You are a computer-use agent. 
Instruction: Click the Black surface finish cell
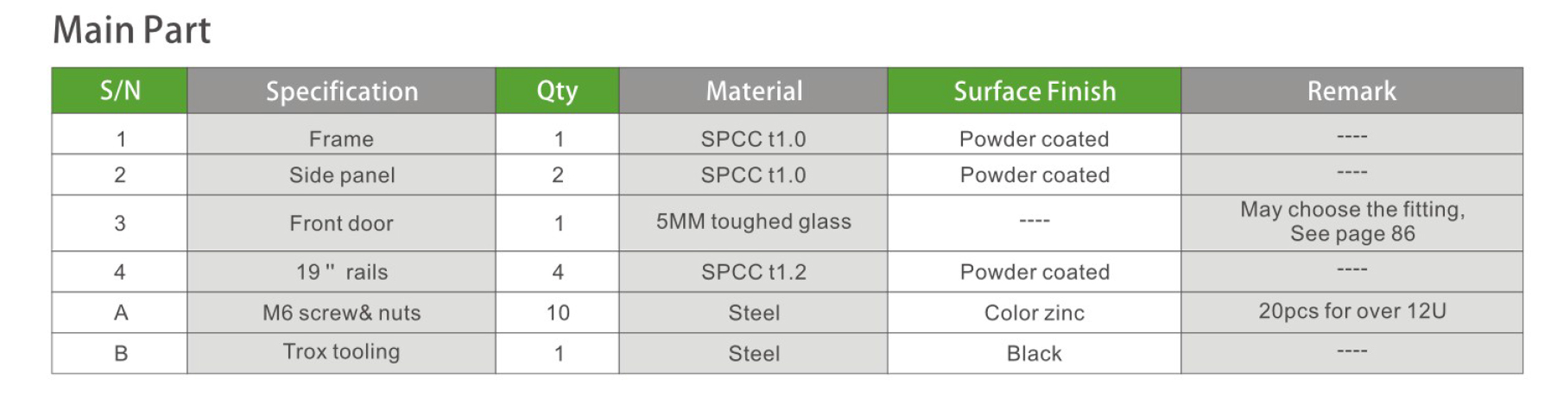[1034, 353]
